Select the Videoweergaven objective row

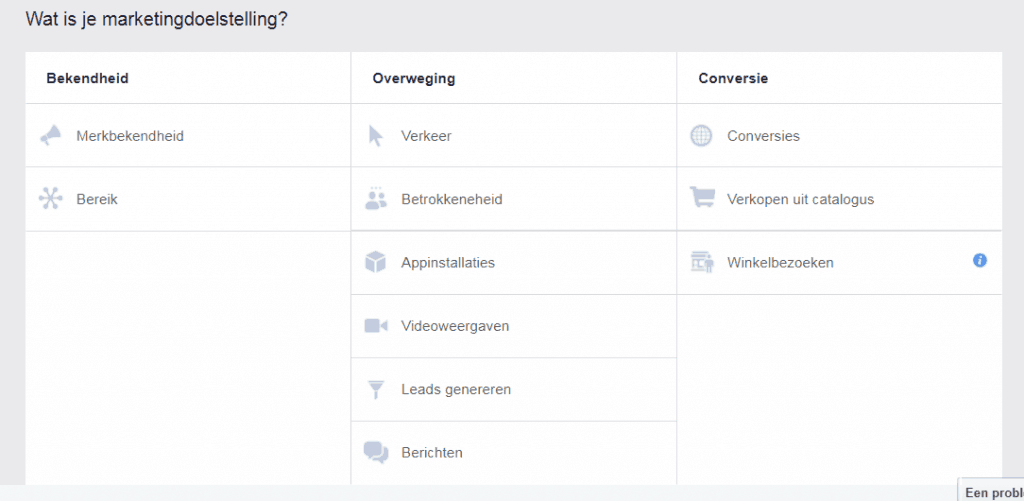pos(513,326)
